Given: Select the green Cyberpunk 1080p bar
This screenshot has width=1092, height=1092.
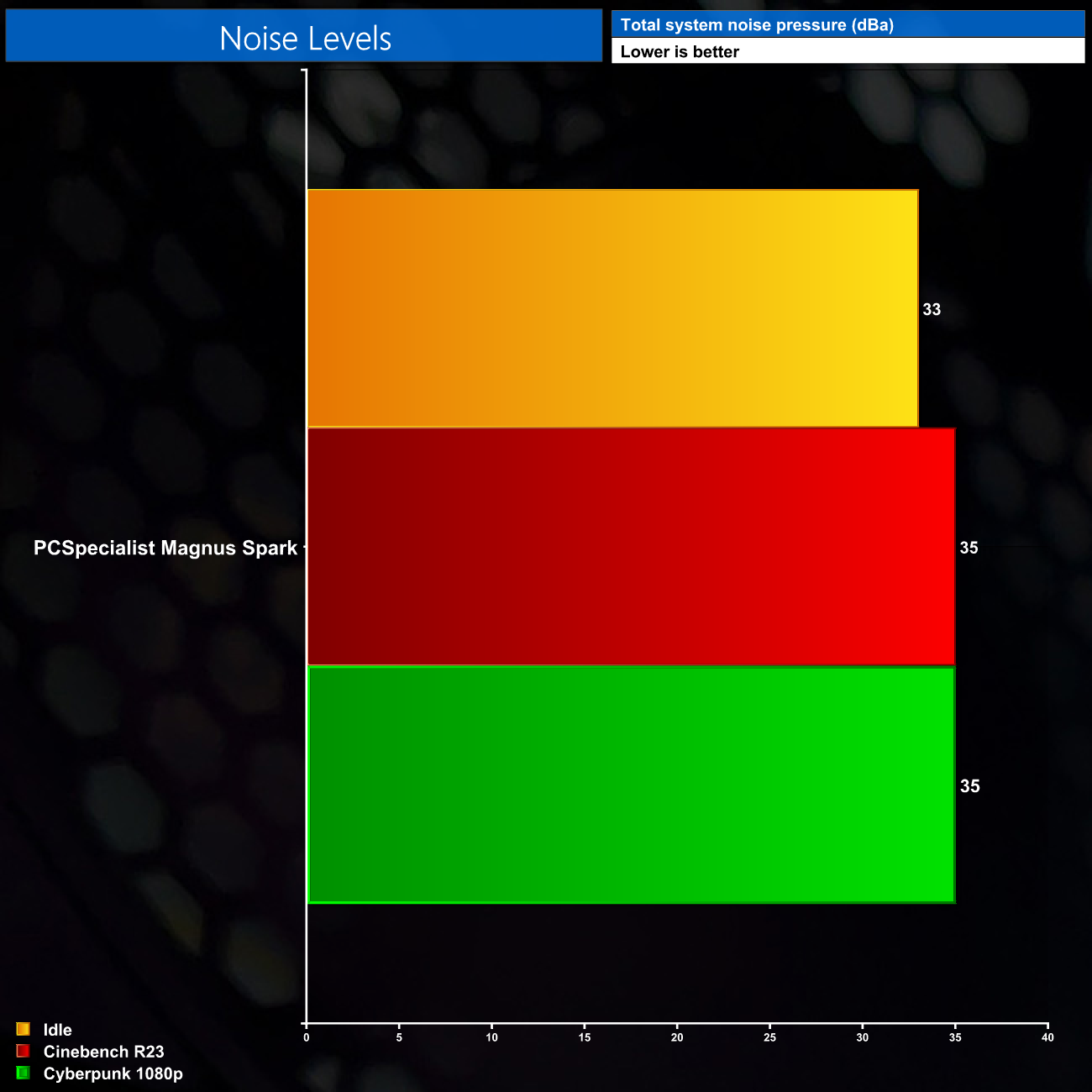Looking at the screenshot, I should coord(631,785).
